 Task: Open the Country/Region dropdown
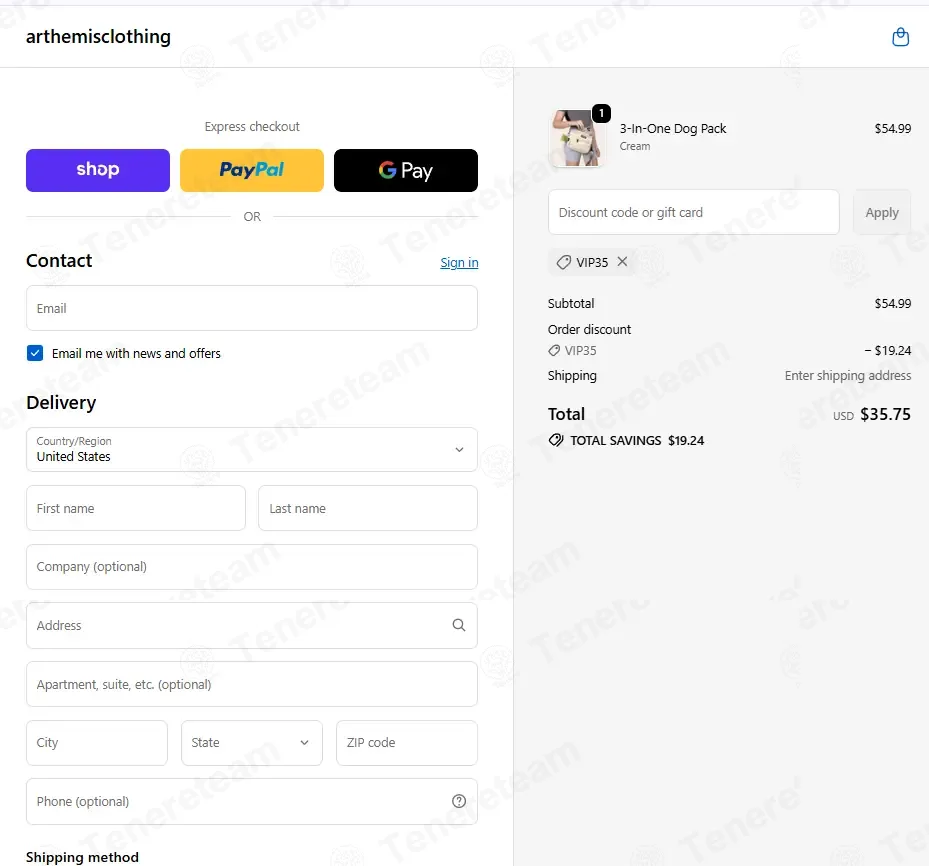(252, 450)
